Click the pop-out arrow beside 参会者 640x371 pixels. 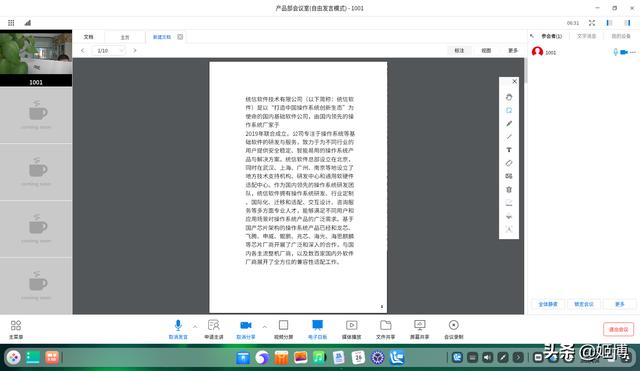coord(532,36)
